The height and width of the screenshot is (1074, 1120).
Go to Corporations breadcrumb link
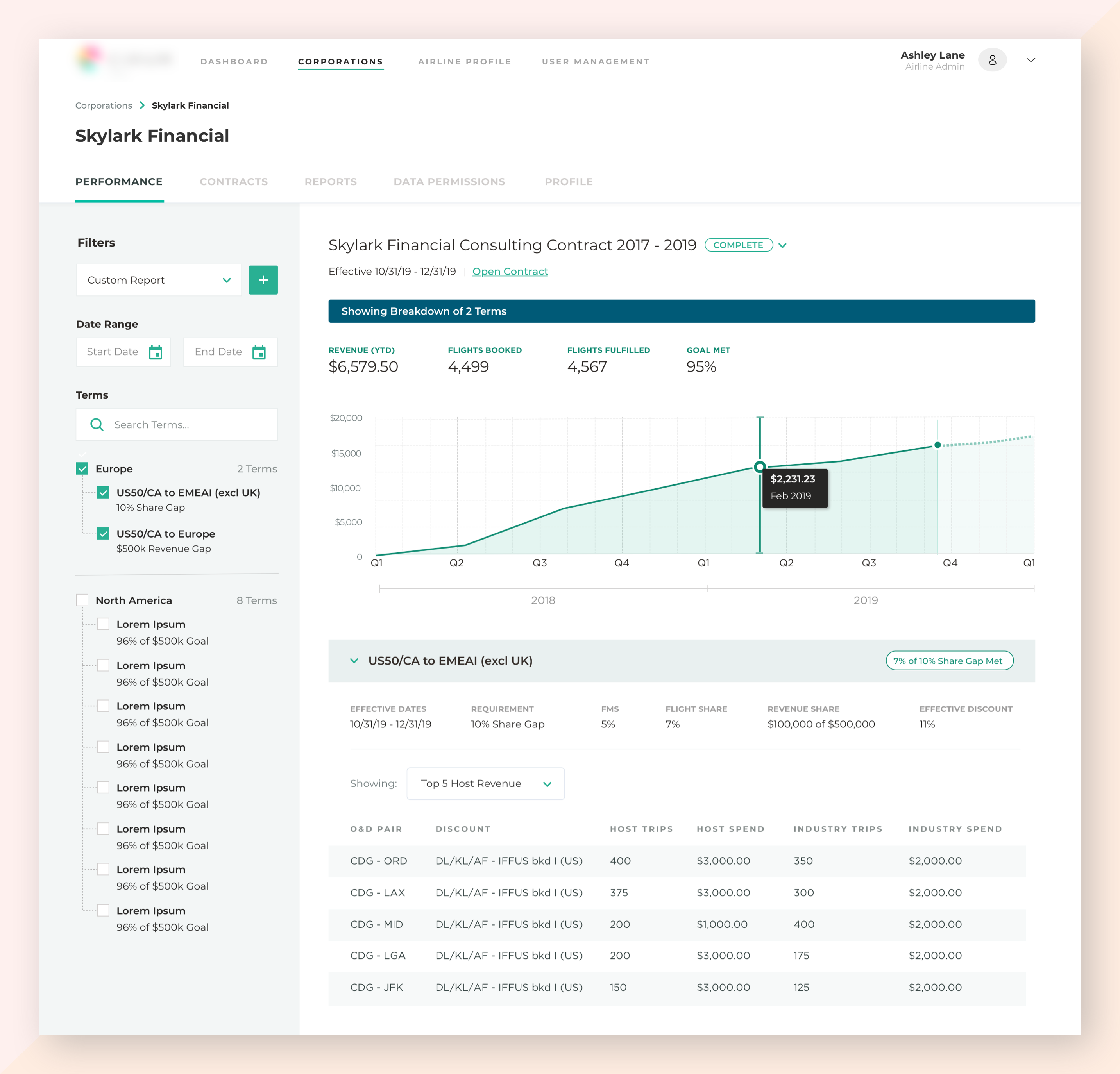tap(104, 105)
